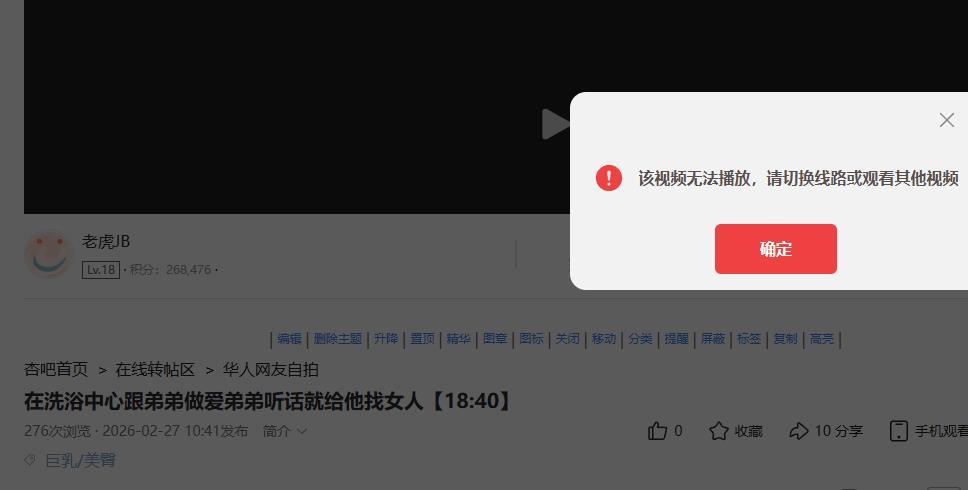
Task: Go to 杏吧首页 breadcrumb
Action: pyautogui.click(x=56, y=370)
